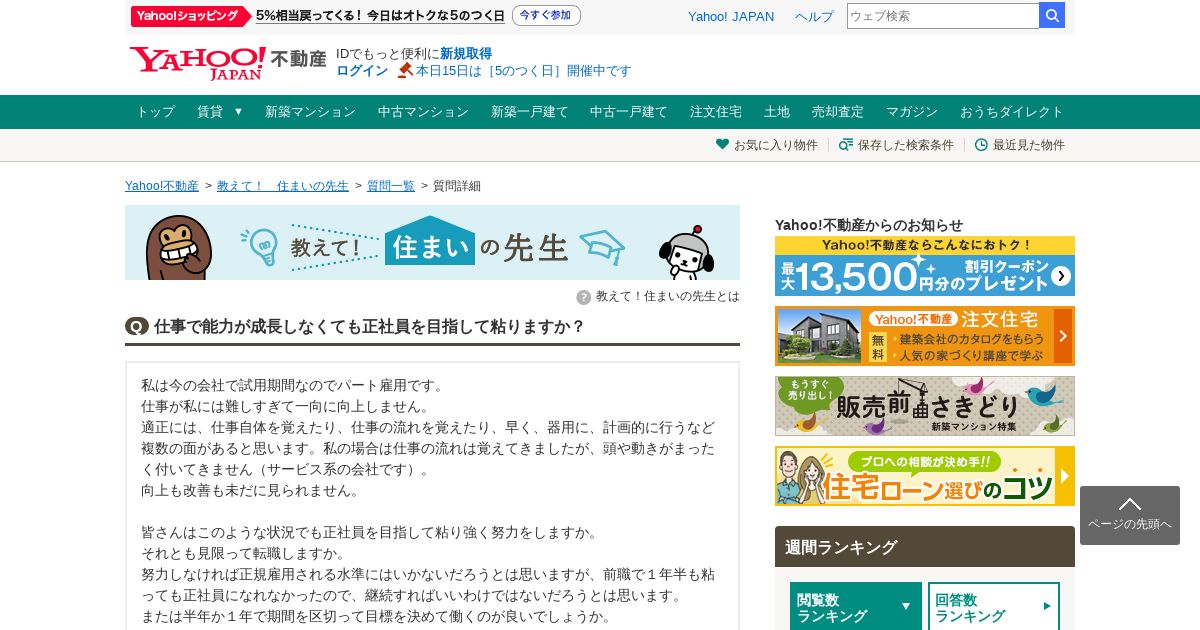The height and width of the screenshot is (630, 1200).
Task: Click the ログイン link
Action: tap(362, 71)
